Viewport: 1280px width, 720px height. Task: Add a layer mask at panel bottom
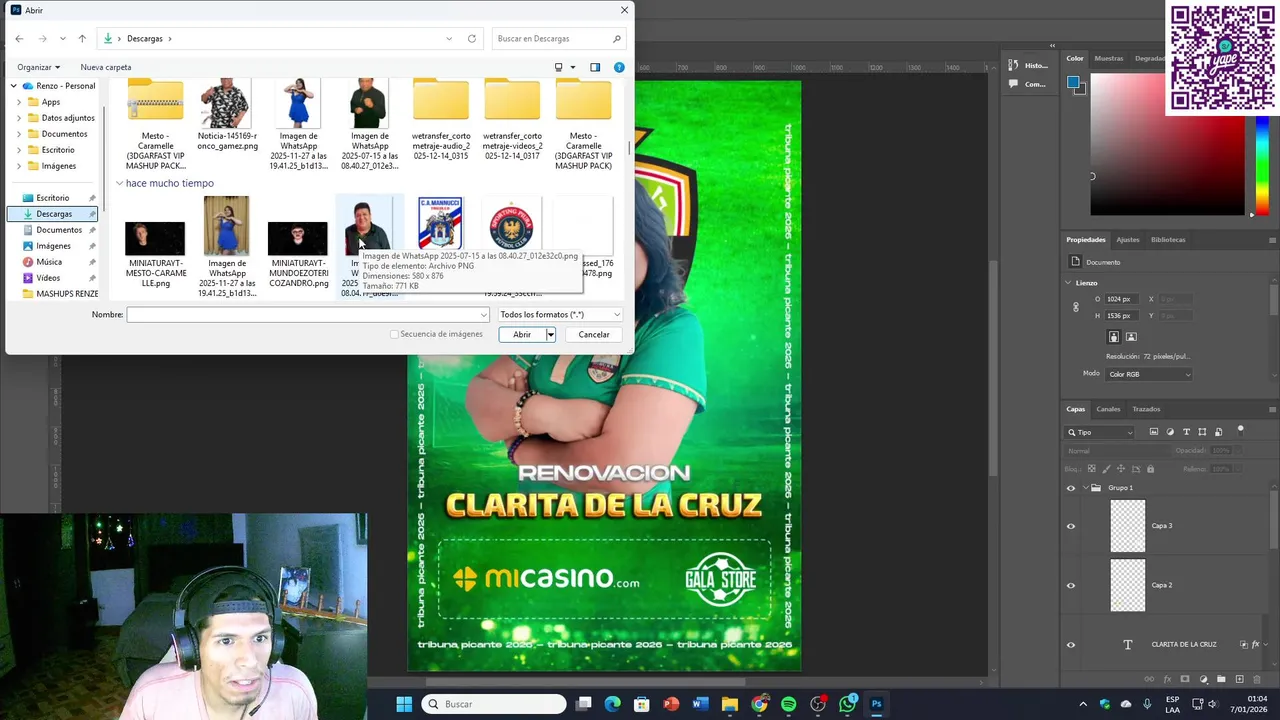1185,680
